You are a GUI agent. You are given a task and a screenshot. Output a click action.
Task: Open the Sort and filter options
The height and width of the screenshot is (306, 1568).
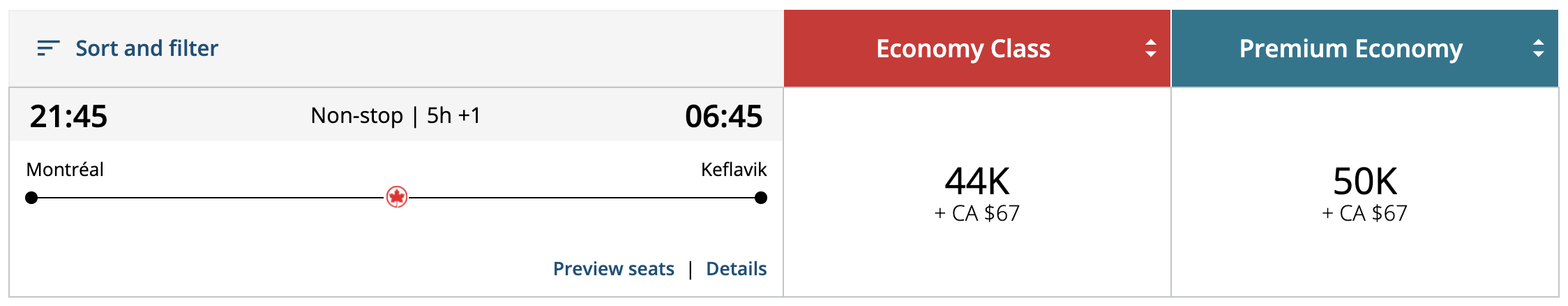[146, 48]
